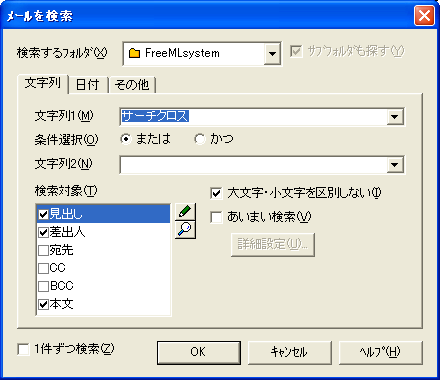Toggle 大文字・小文字を区別しない checkbox
440x380 pixels.
(x=216, y=193)
